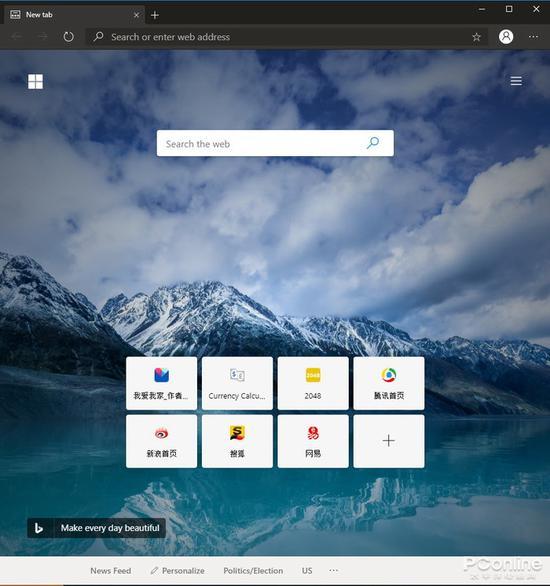Open the page settings hamburger menu
This screenshot has height=586, width=550.
point(516,81)
